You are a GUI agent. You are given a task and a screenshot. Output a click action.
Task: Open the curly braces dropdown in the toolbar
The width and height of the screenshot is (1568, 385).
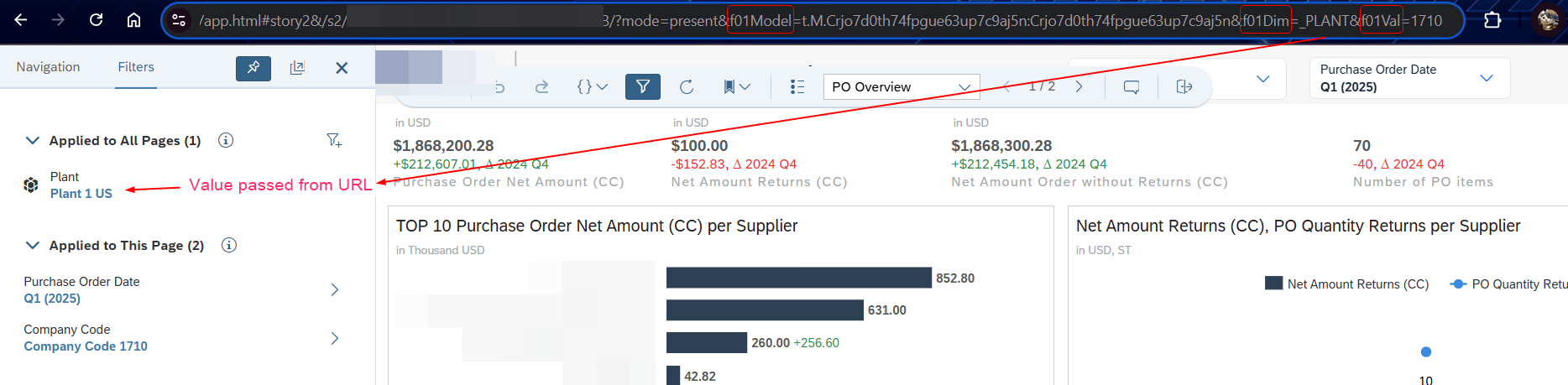coord(592,86)
